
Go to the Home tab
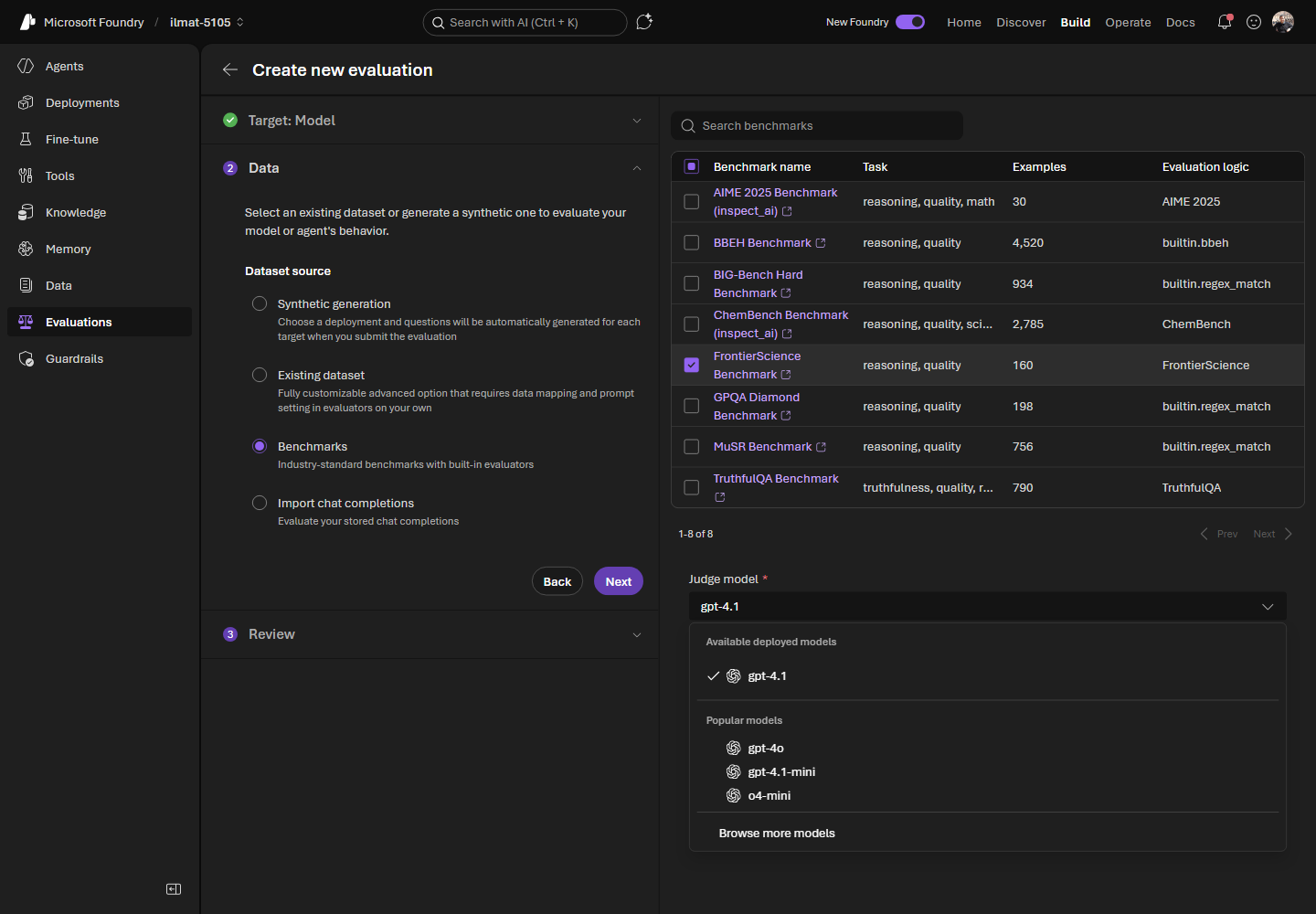click(964, 22)
